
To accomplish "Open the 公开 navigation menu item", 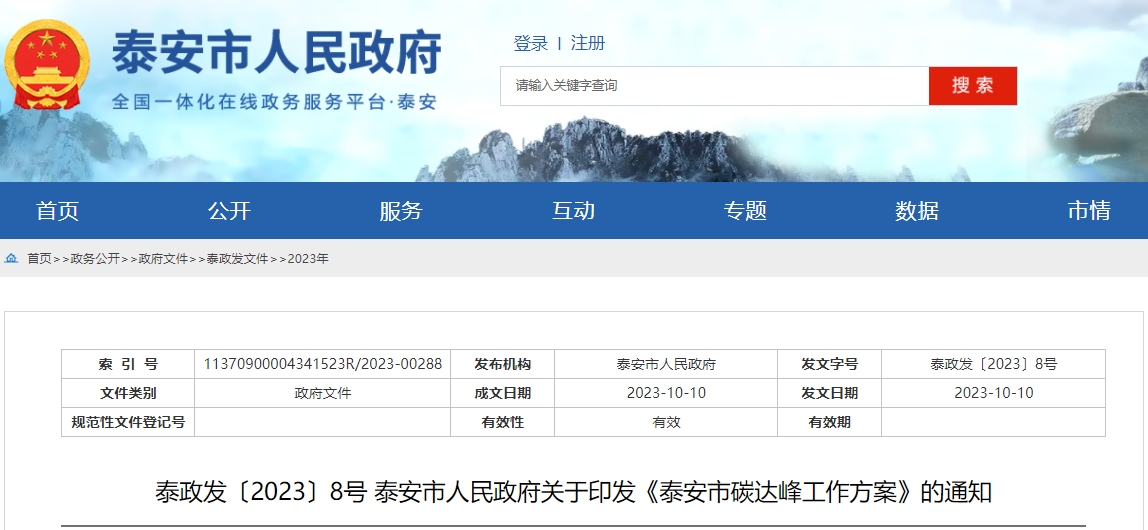I will [x=229, y=211].
